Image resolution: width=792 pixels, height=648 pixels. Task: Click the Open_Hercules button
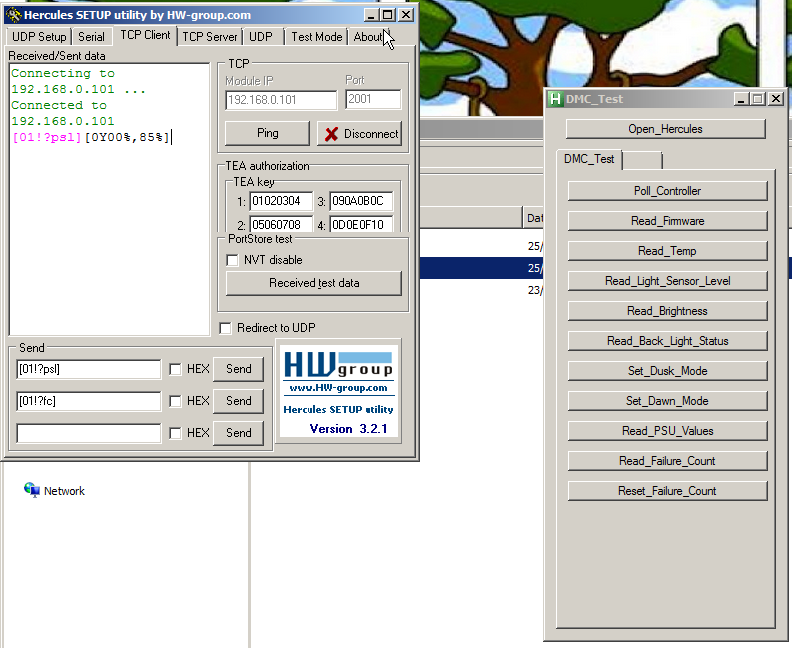tap(665, 129)
